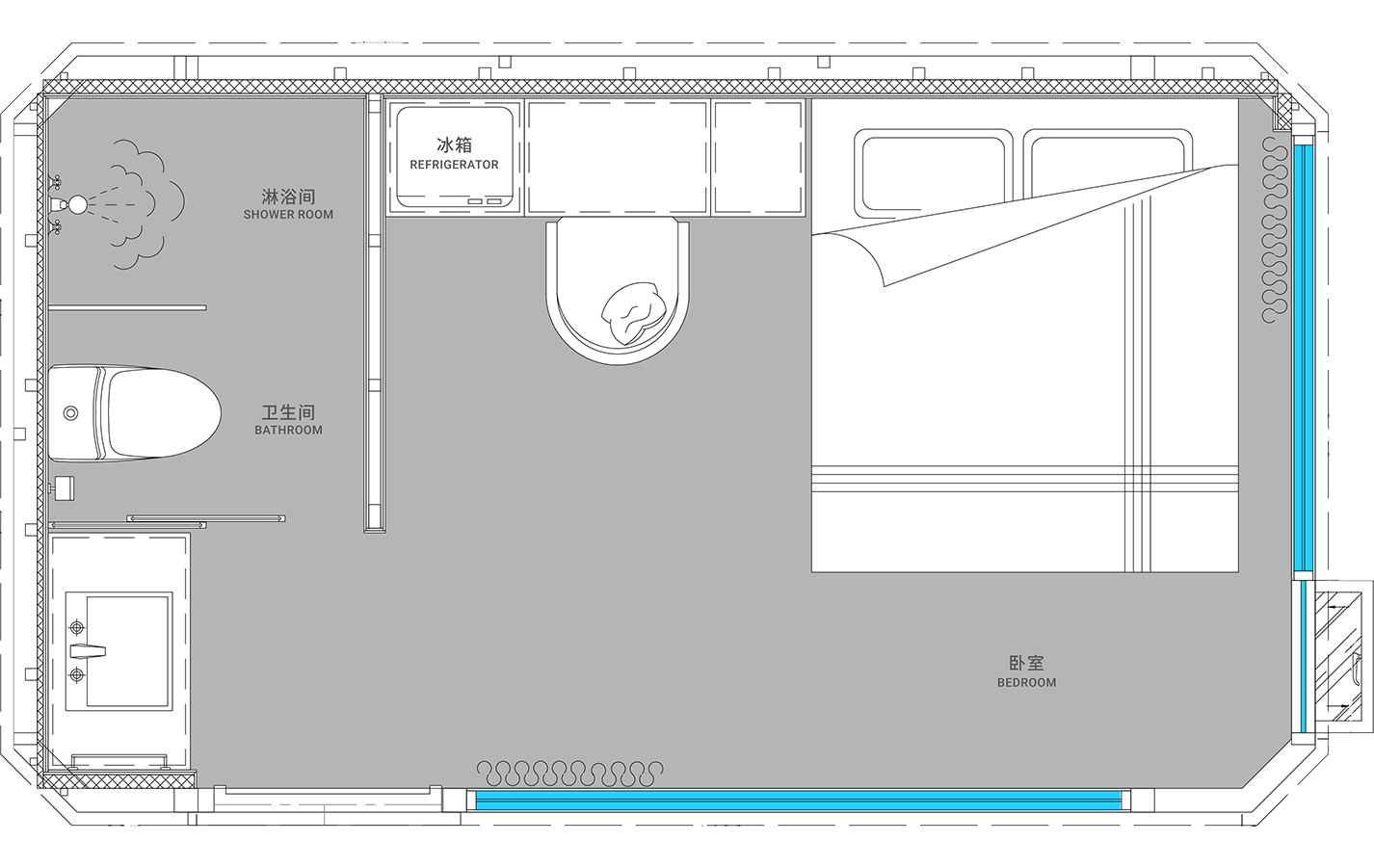Select the toilet in the bathroom
The width and height of the screenshot is (1374, 868).
(133, 414)
